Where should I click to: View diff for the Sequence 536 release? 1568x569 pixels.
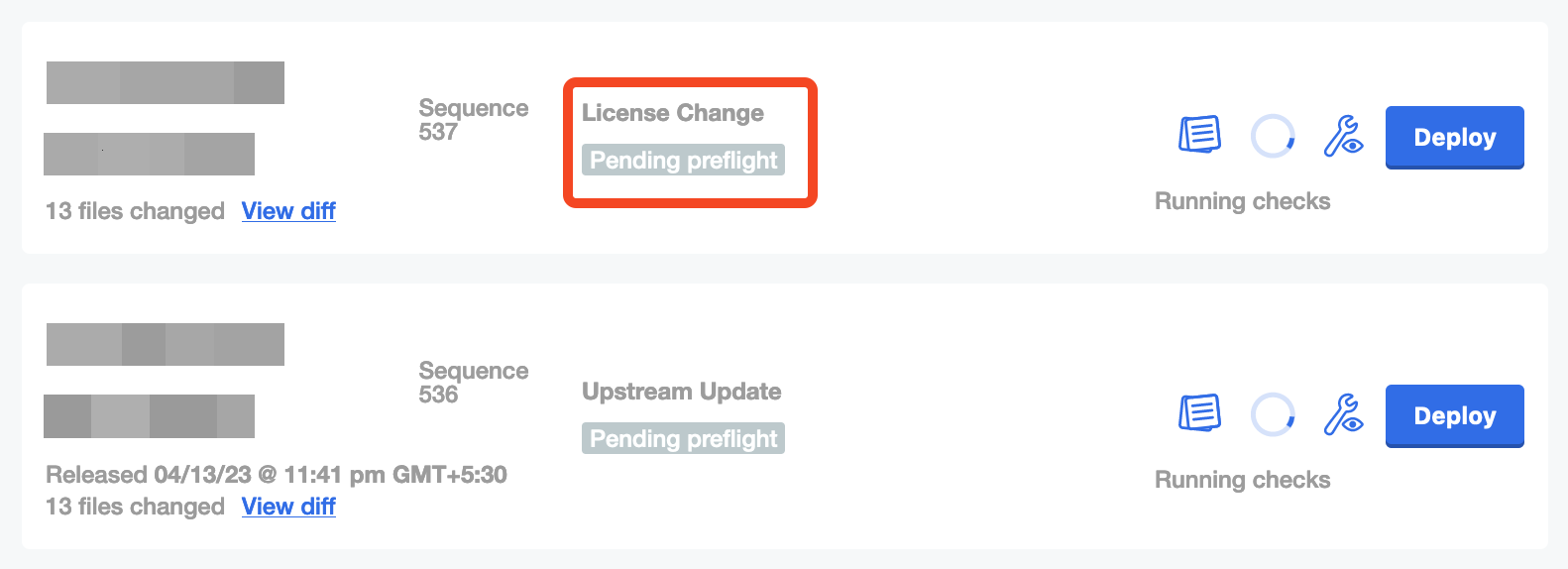pos(288,507)
